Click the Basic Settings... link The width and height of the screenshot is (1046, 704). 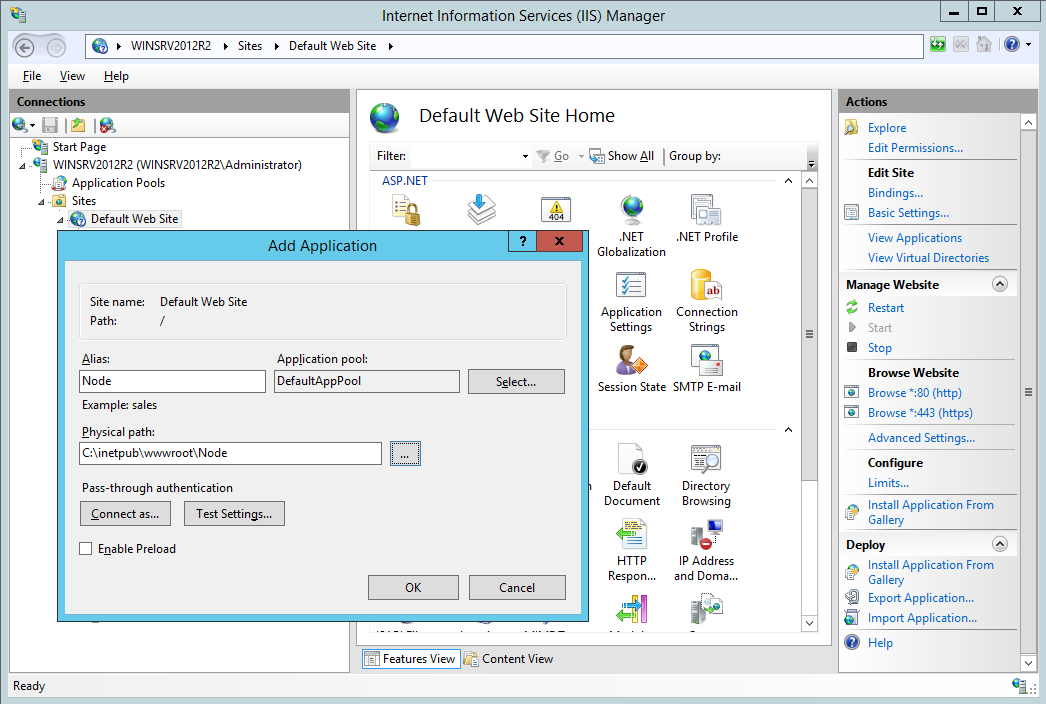click(908, 213)
